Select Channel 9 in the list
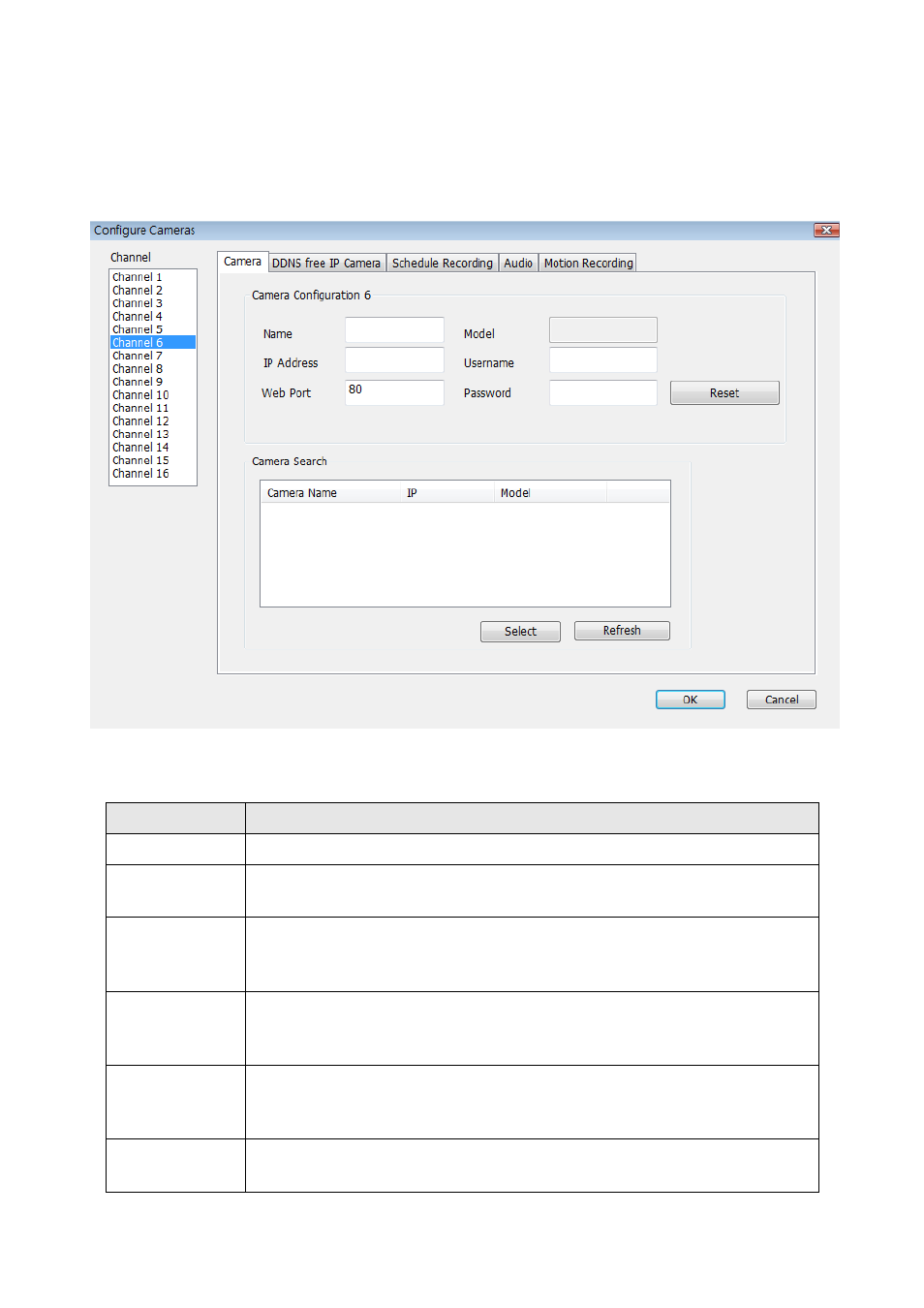The image size is (924, 1308). click(152, 382)
